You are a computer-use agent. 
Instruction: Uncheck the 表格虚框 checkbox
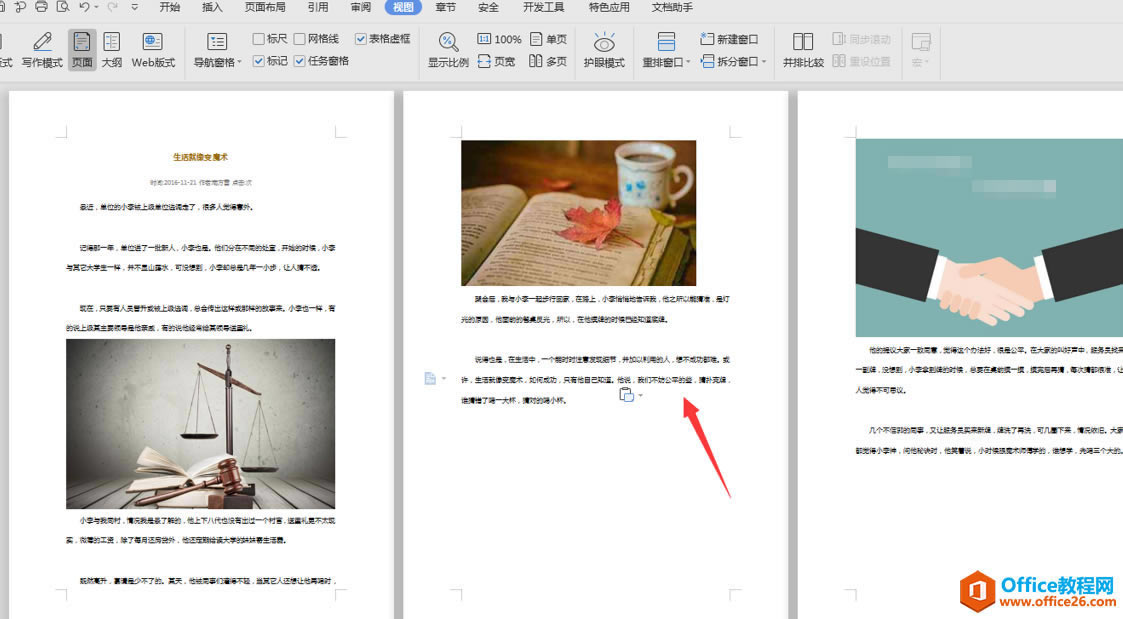(x=360, y=39)
